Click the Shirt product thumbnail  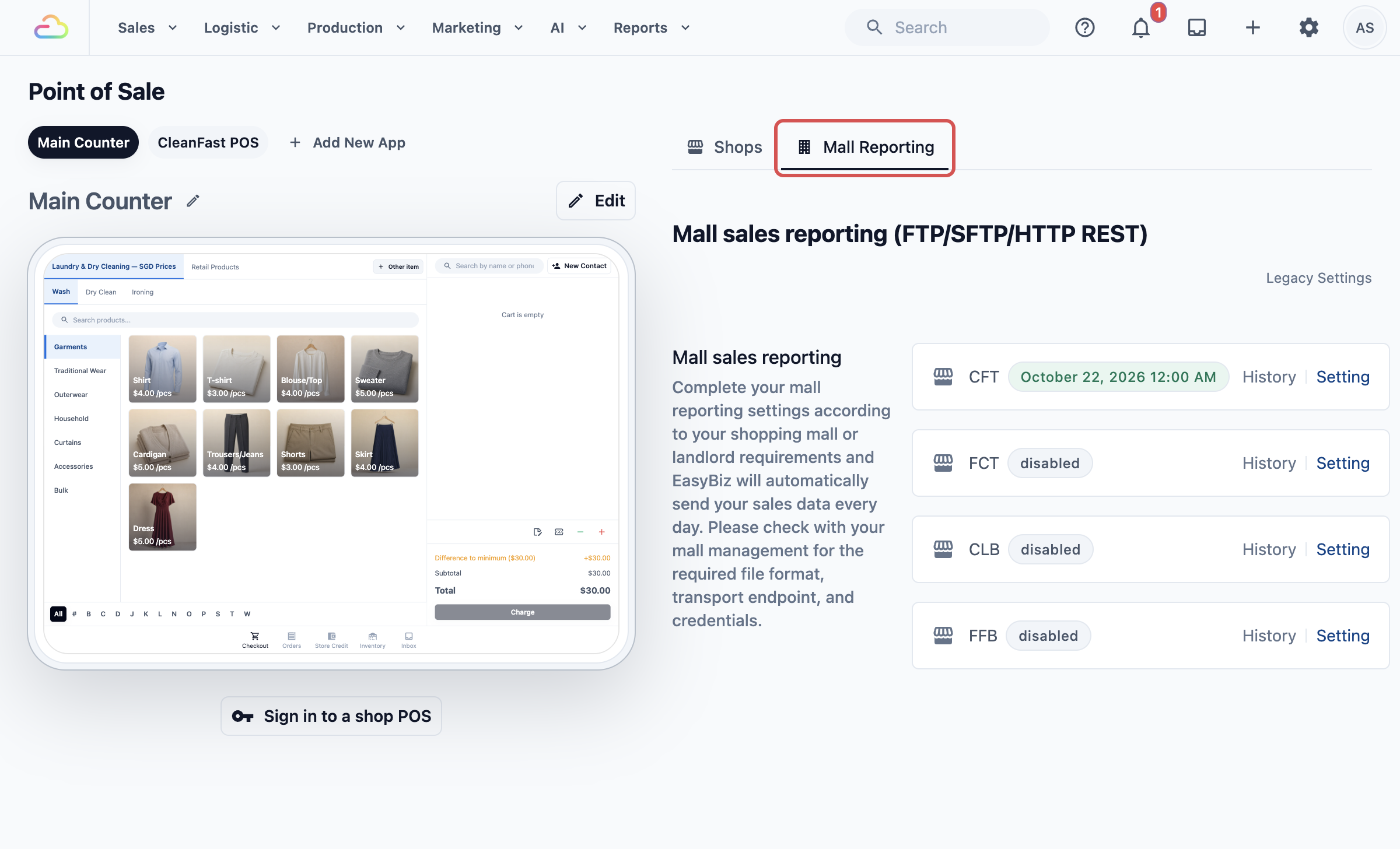[162, 369]
